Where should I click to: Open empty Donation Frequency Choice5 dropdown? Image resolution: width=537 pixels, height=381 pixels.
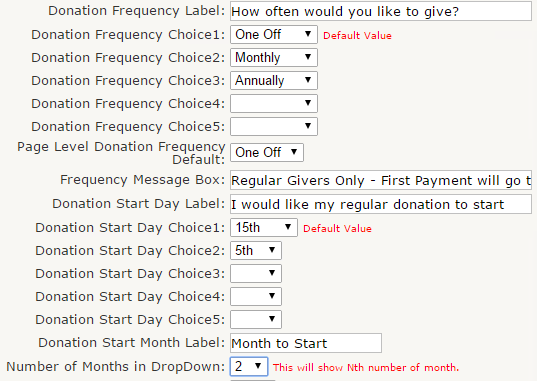[274, 126]
